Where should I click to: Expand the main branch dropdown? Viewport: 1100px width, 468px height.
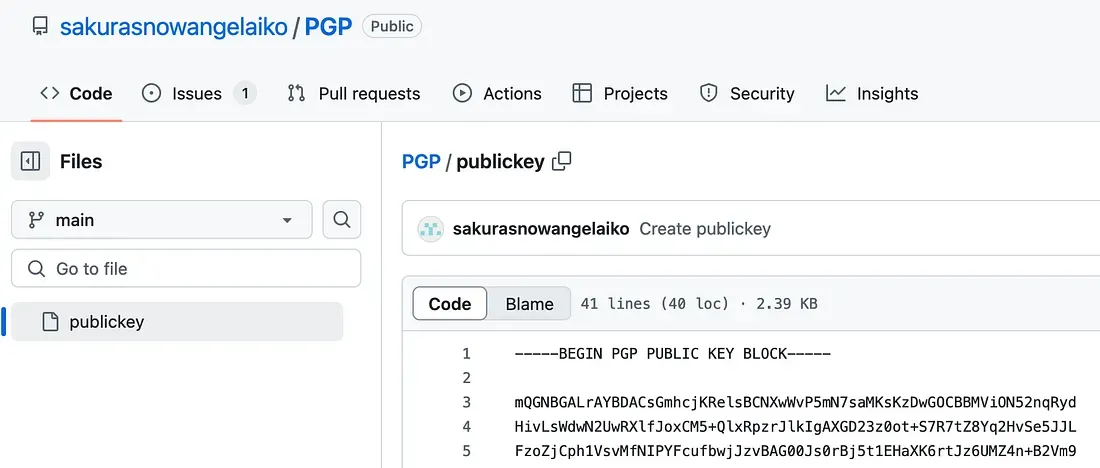tap(161, 219)
